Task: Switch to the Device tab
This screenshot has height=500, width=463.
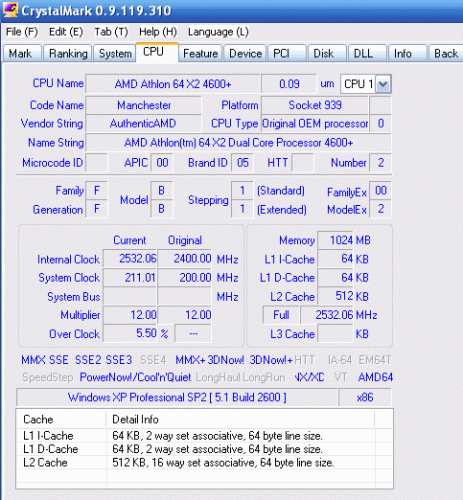Action: pyautogui.click(x=245, y=53)
